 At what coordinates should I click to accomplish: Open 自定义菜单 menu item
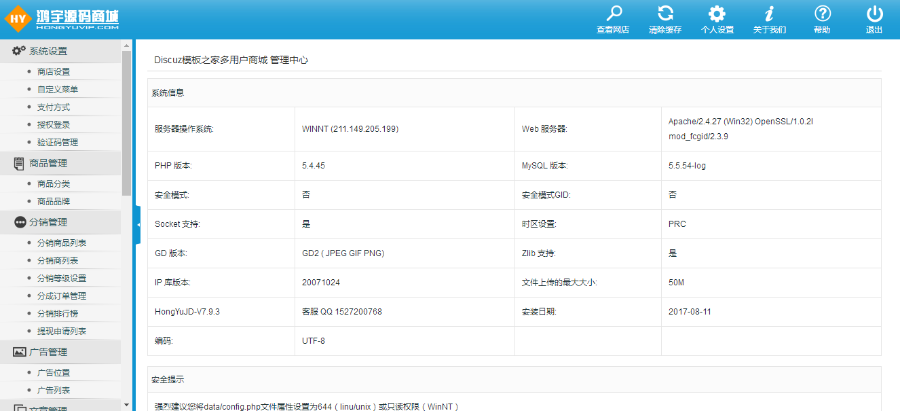coord(57,90)
